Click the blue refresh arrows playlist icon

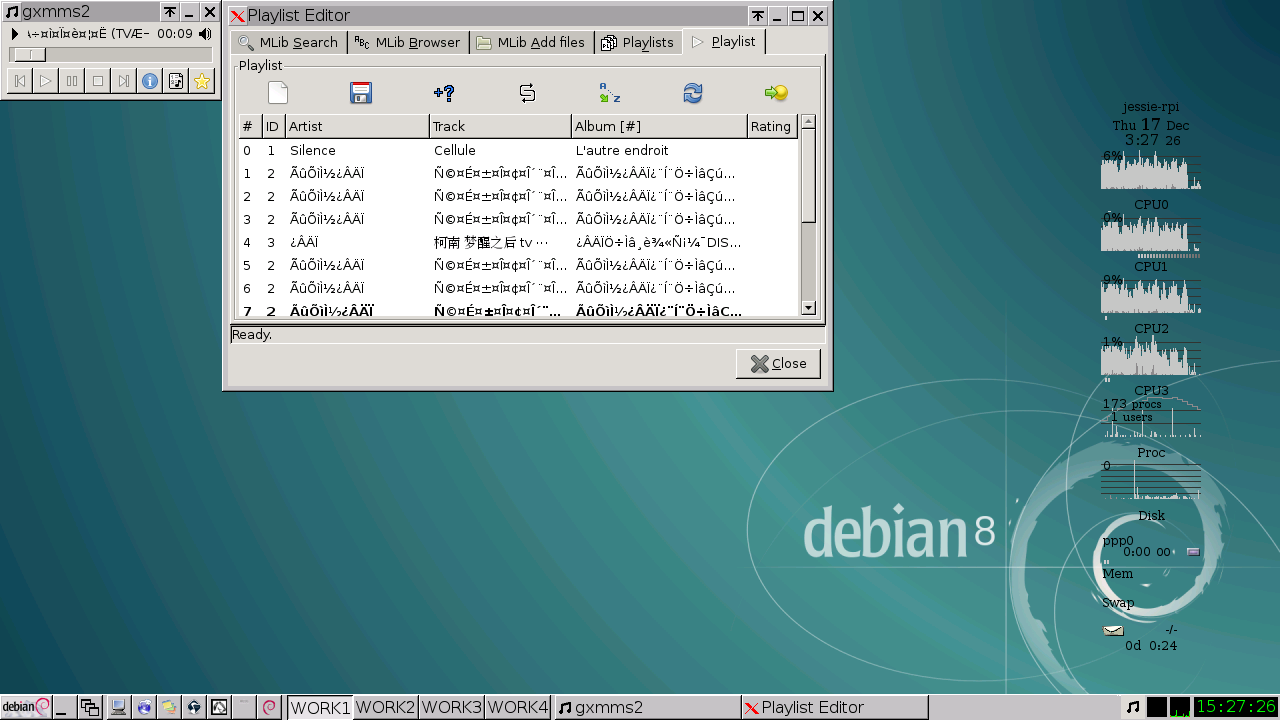tap(693, 93)
